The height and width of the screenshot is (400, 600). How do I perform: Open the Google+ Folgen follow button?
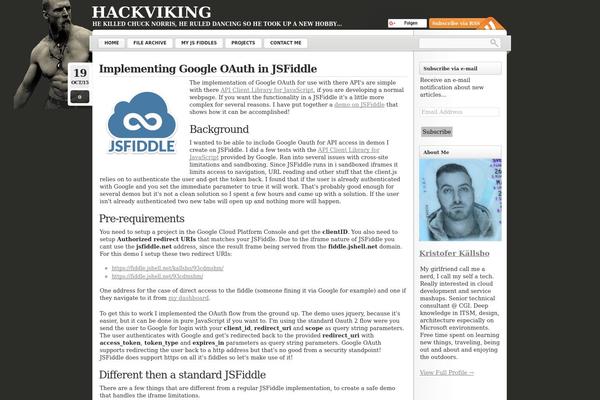(407, 23)
